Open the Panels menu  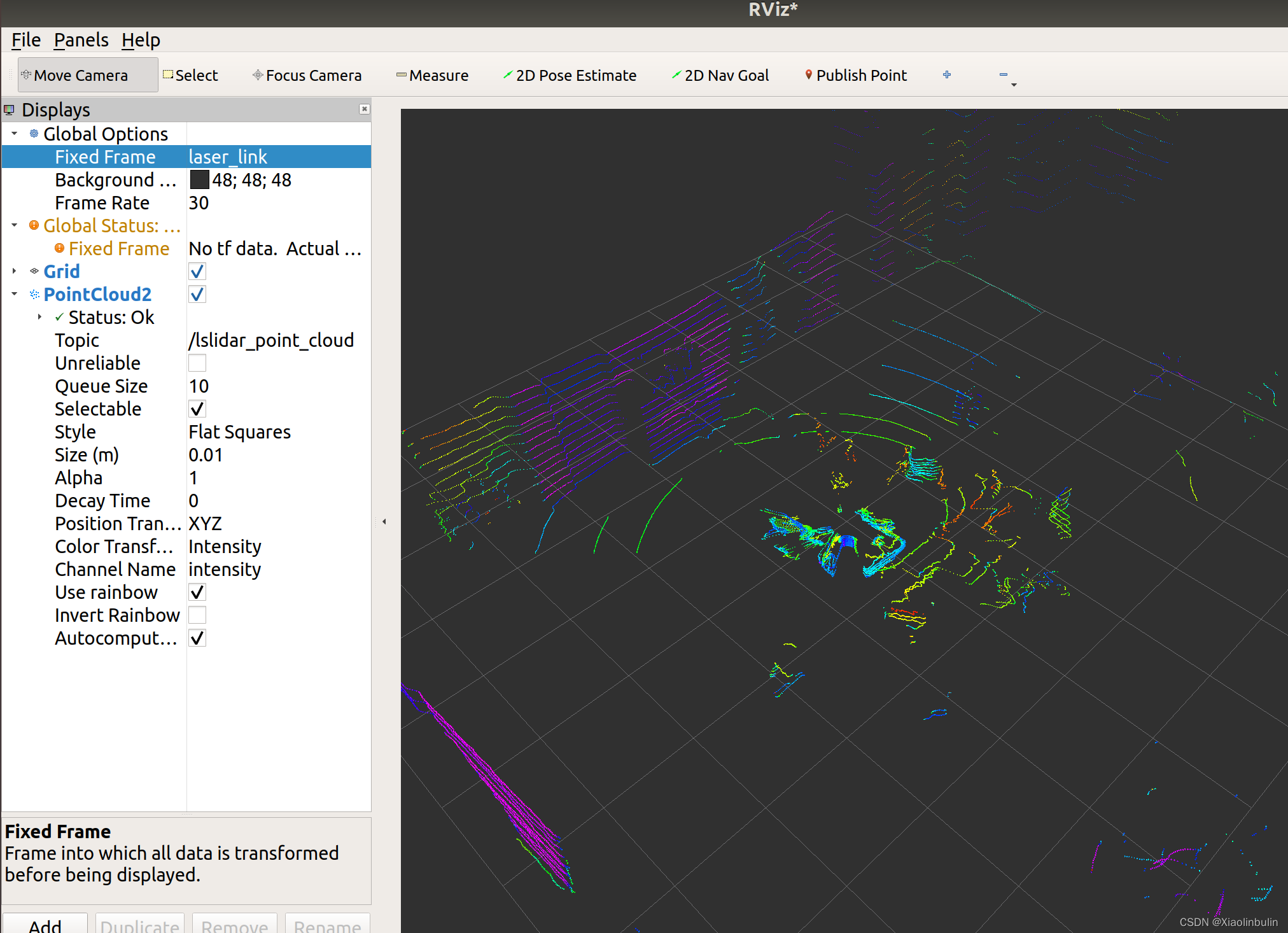pyautogui.click(x=80, y=40)
